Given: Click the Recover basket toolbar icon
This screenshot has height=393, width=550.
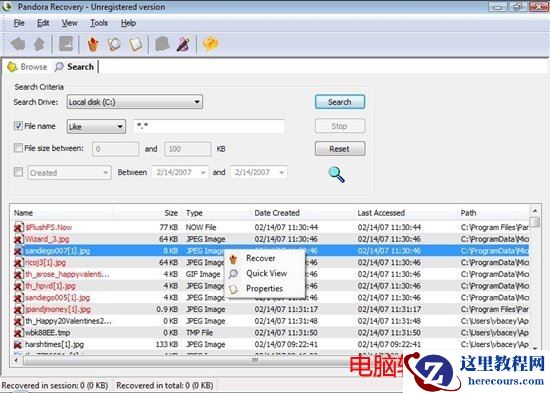Looking at the screenshot, I should point(93,44).
